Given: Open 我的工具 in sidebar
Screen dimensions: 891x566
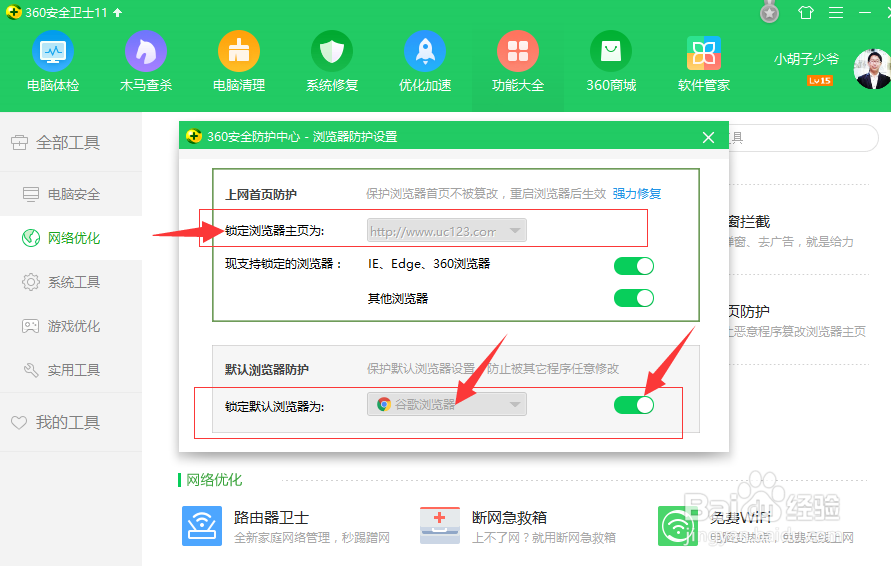Looking at the screenshot, I should [71, 422].
